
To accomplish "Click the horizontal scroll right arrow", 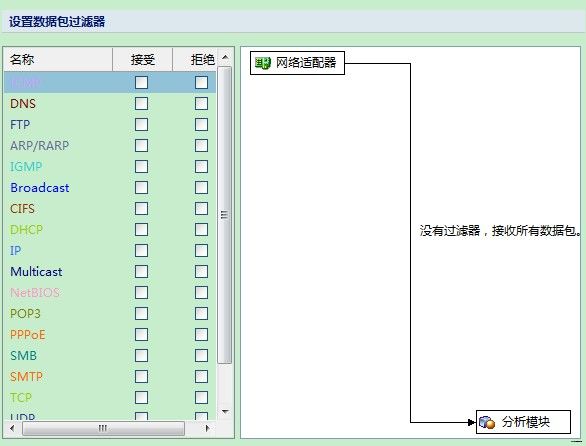I will (x=207, y=428).
